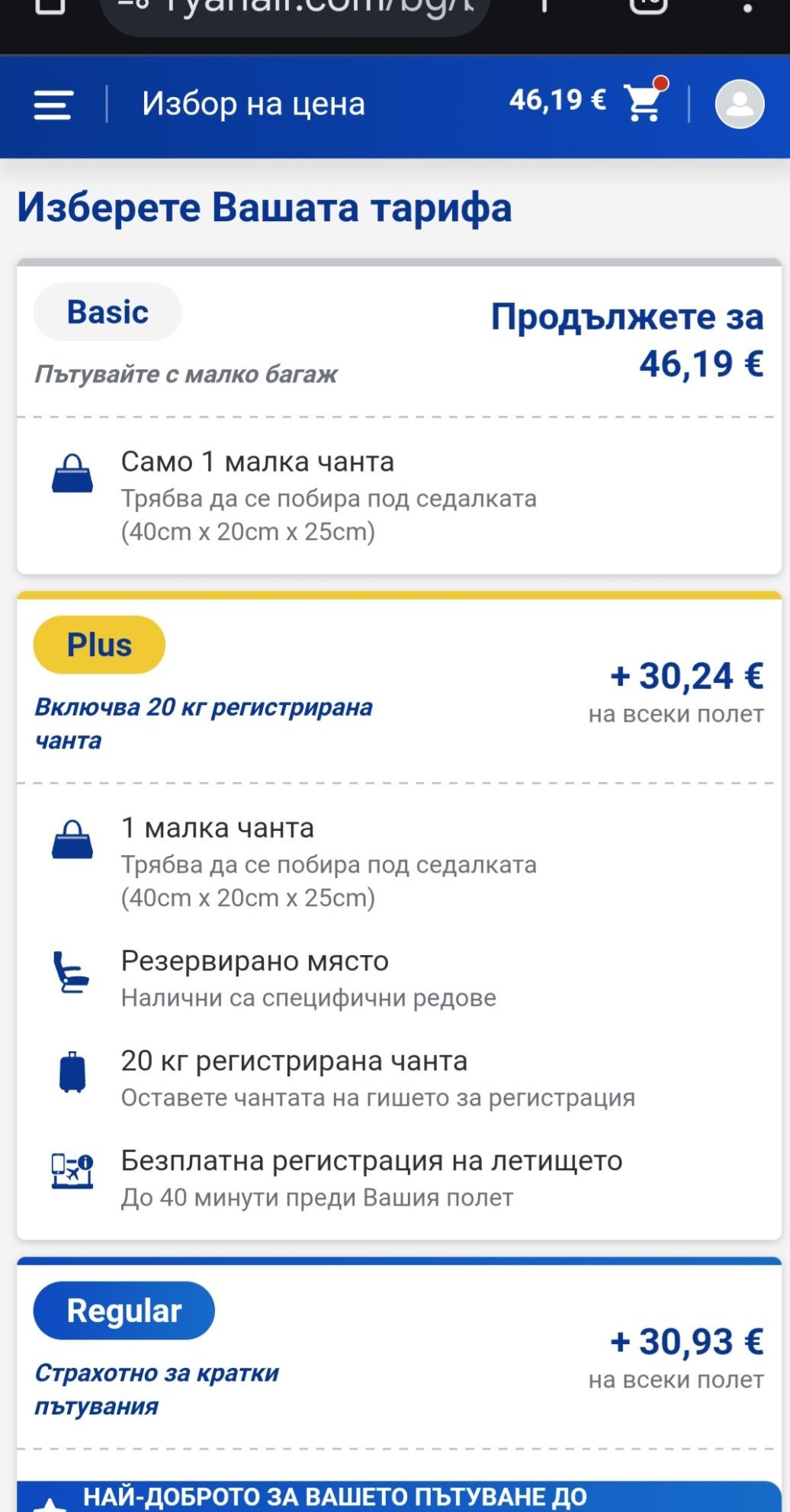Tap the 20 kg suitcase icon

click(72, 1072)
